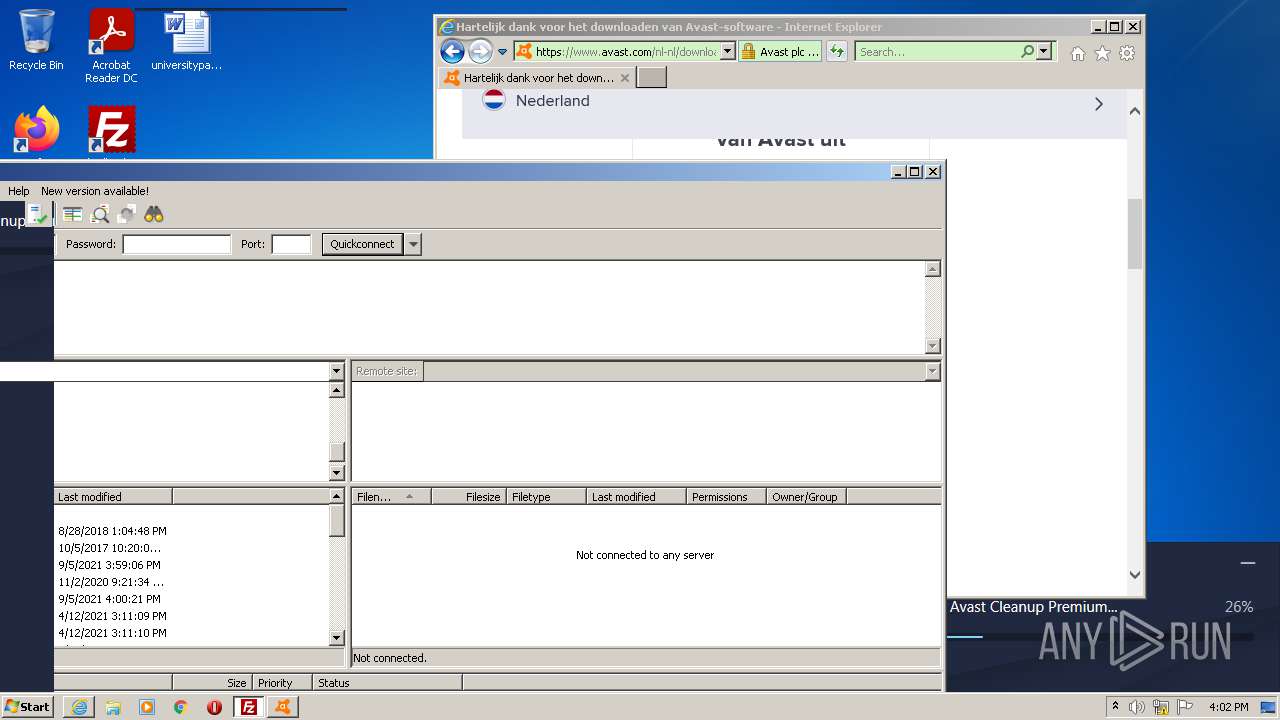This screenshot has height=720, width=1280.
Task: Launch Firefox from the desktop icon
Action: 36,130
